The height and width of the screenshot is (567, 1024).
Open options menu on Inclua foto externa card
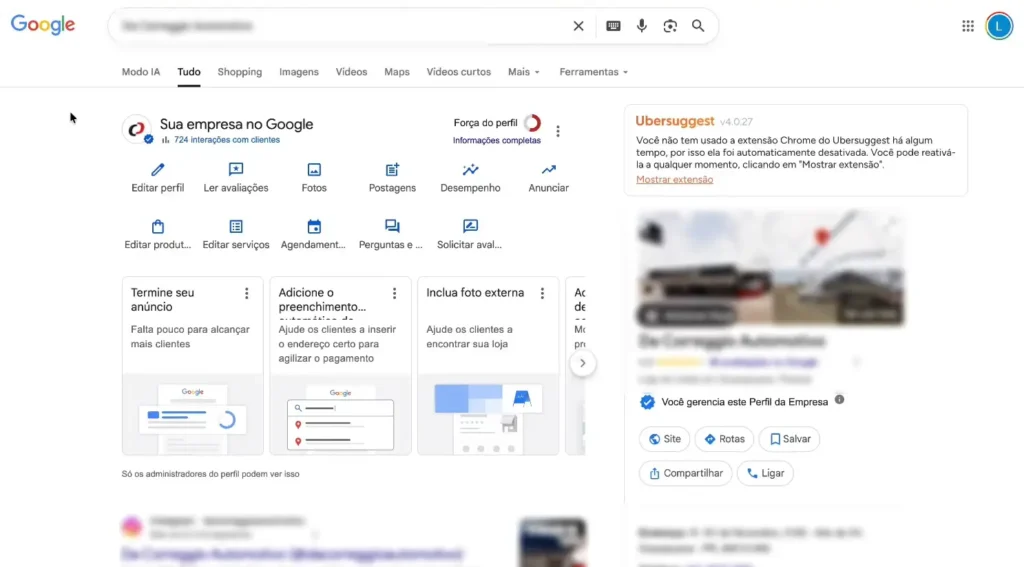click(x=542, y=293)
